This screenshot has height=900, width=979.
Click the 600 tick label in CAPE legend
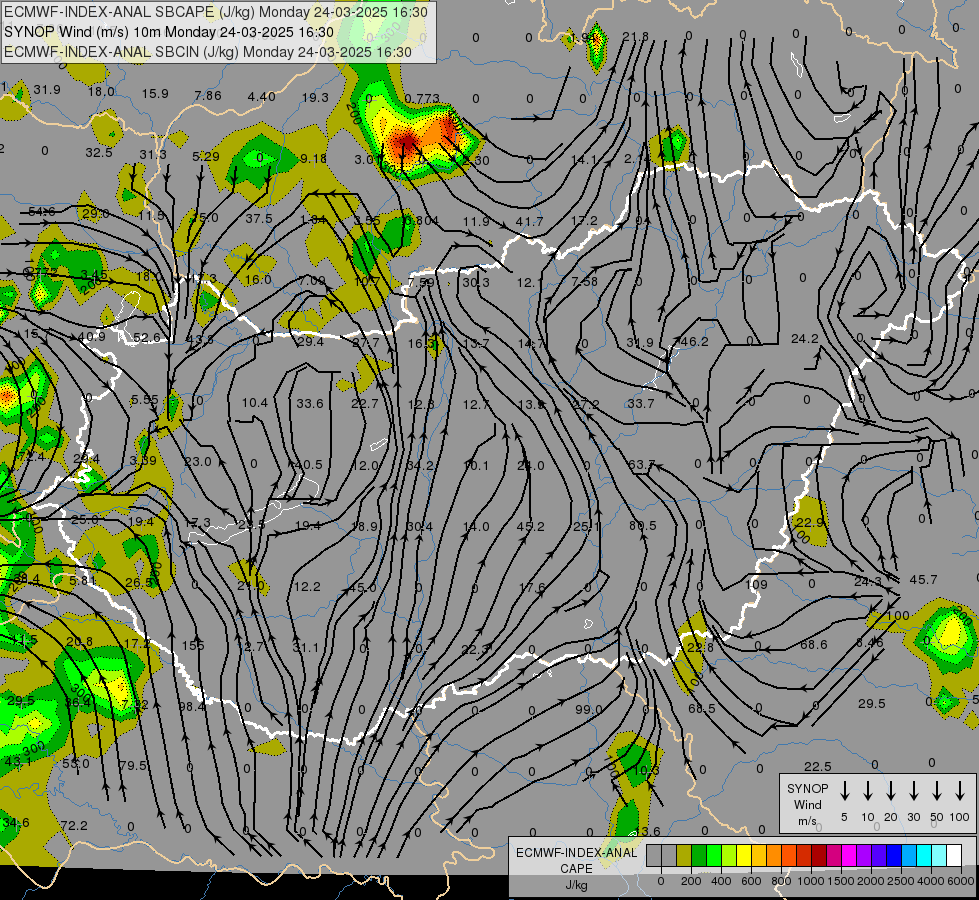tap(751, 881)
